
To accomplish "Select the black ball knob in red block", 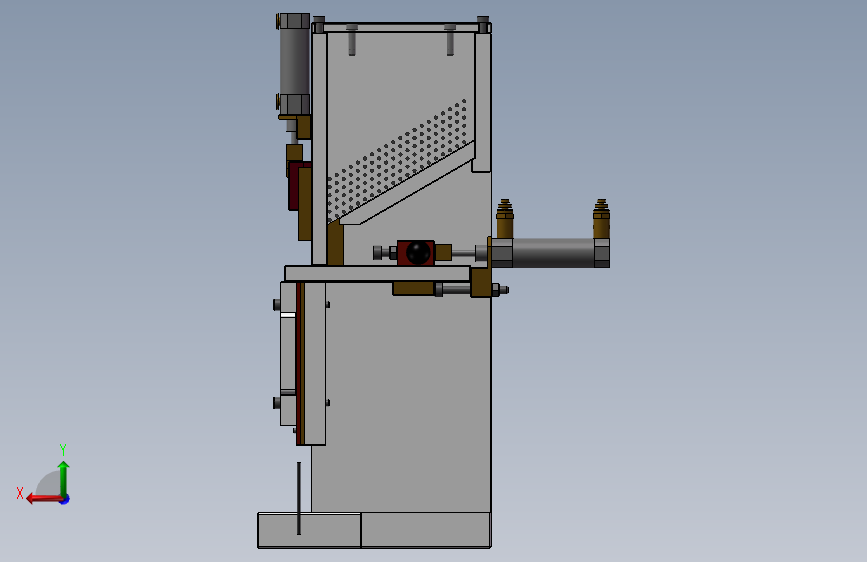I will coord(418,253).
